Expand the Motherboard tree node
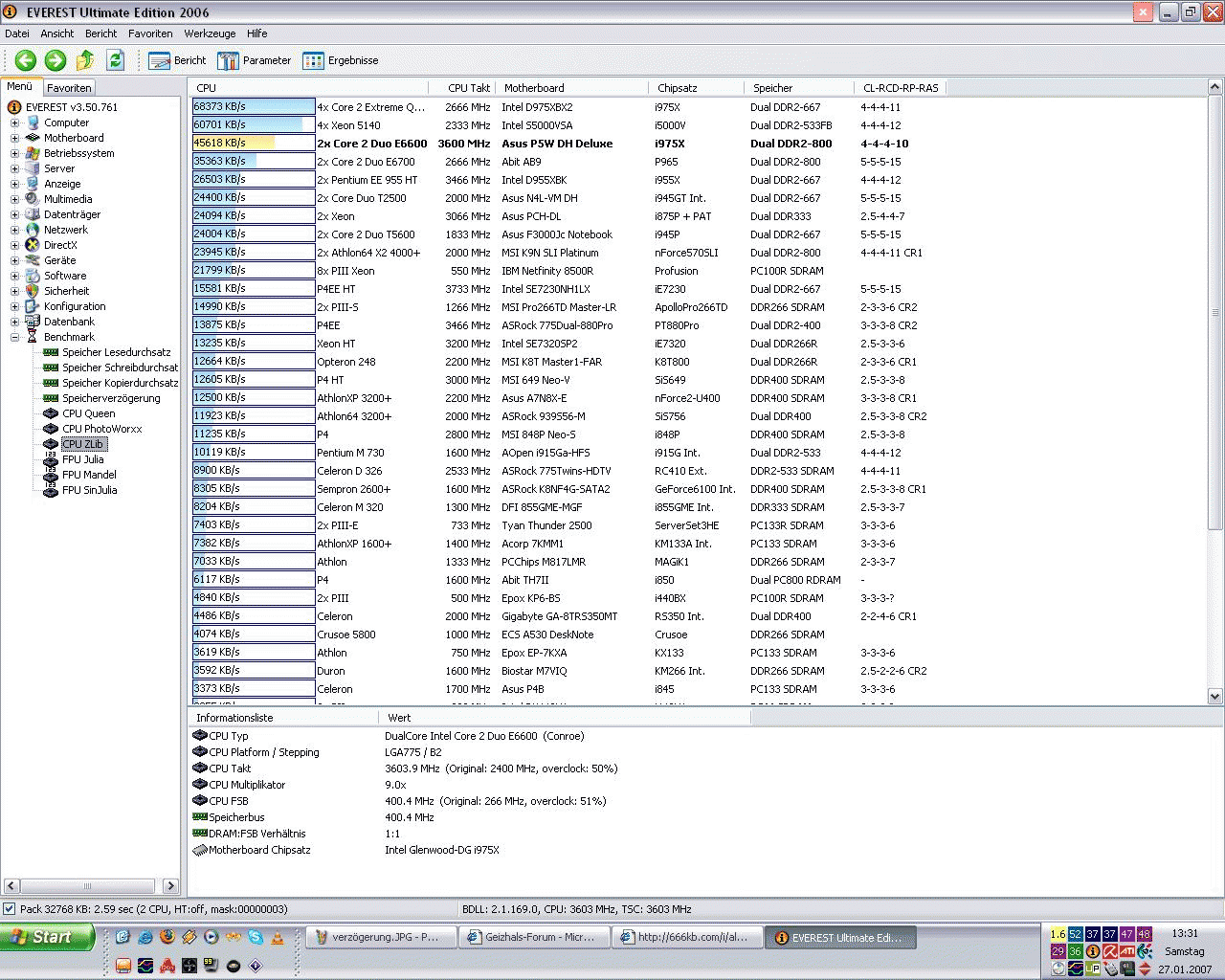The height and width of the screenshot is (980, 1225). 14,138
